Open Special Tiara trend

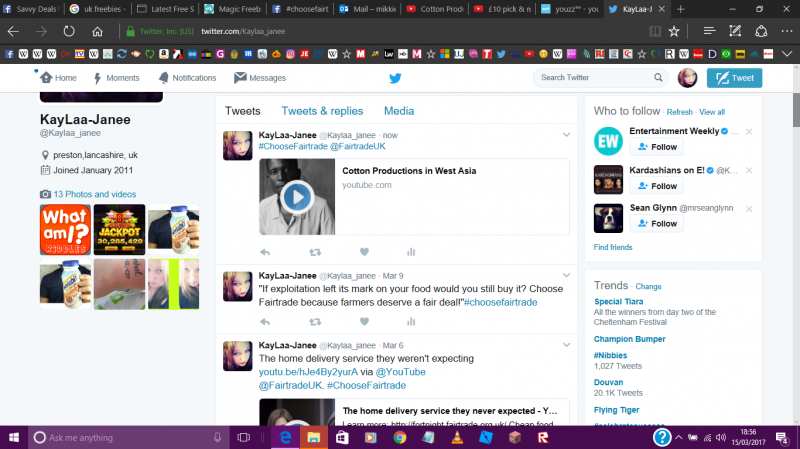[x=618, y=302]
